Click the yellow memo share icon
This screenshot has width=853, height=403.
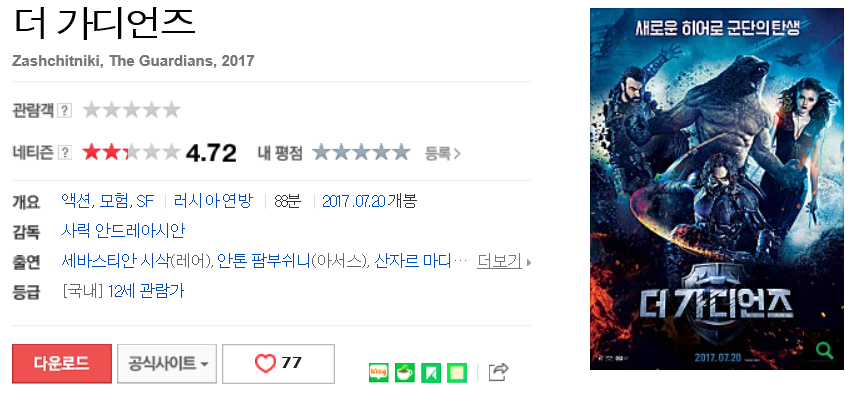(457, 373)
